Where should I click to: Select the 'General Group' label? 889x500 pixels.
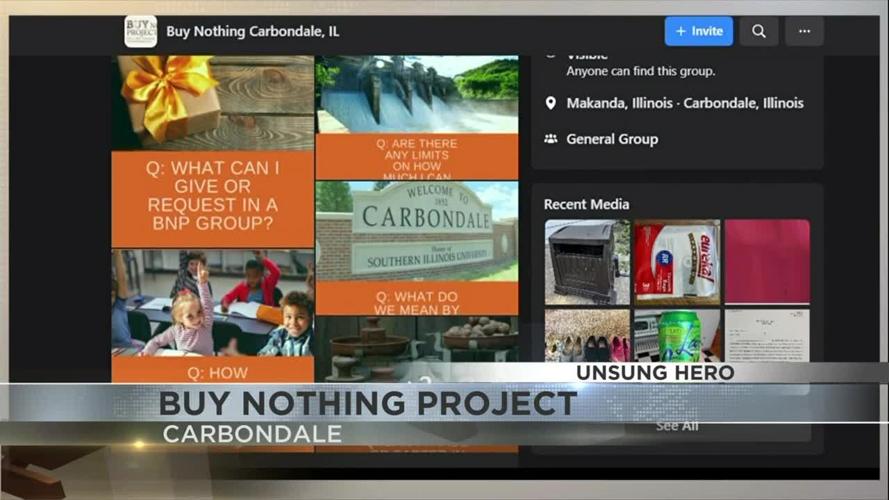612,139
